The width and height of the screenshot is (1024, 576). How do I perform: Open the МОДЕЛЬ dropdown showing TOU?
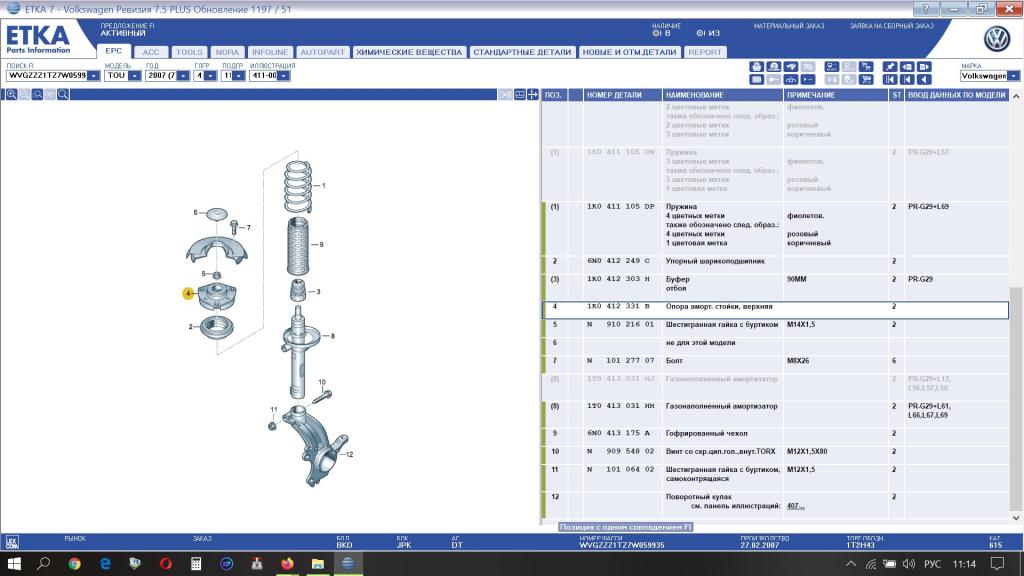coord(134,76)
